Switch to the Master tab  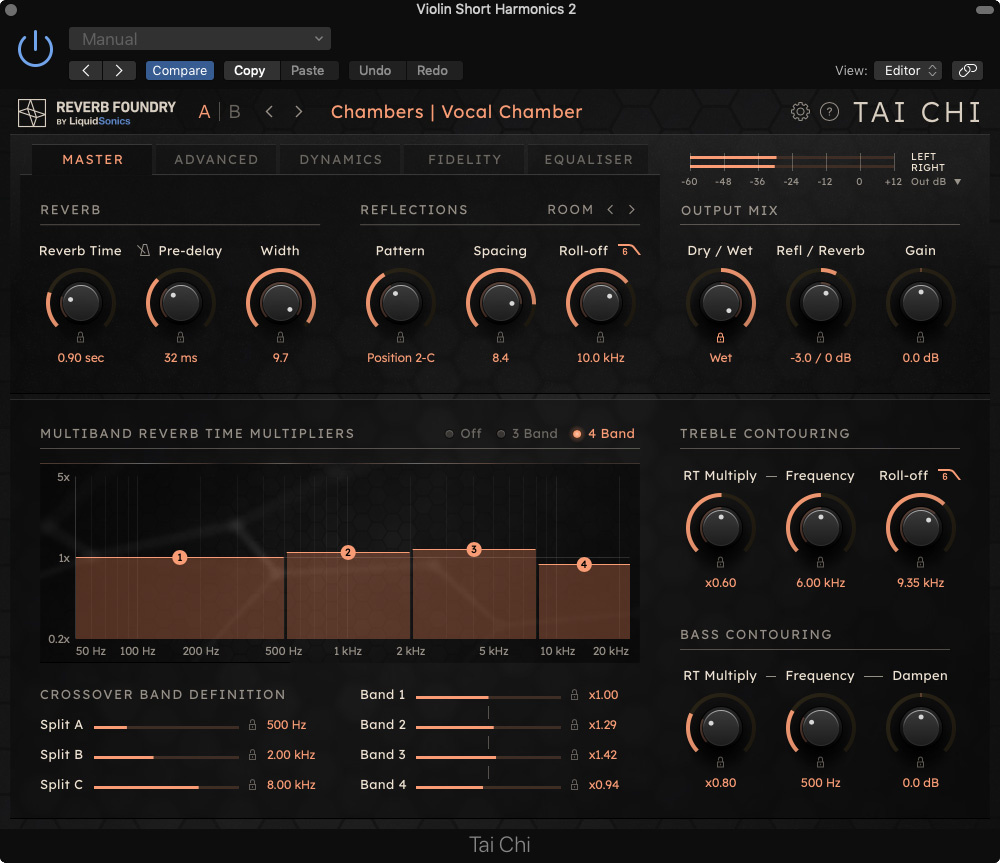point(92,159)
